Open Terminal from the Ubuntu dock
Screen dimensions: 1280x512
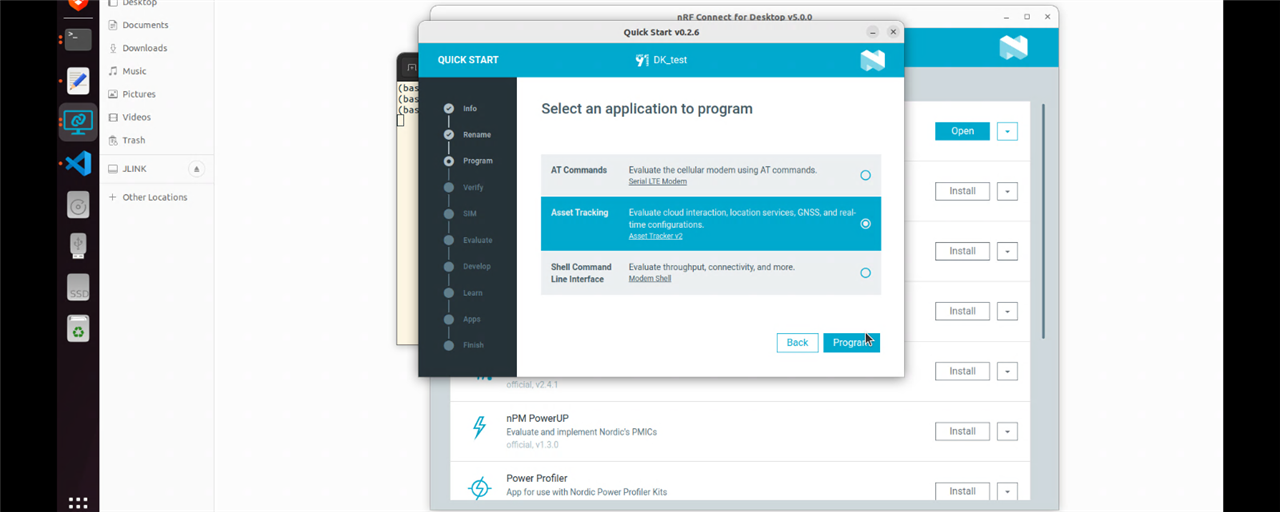point(78,39)
